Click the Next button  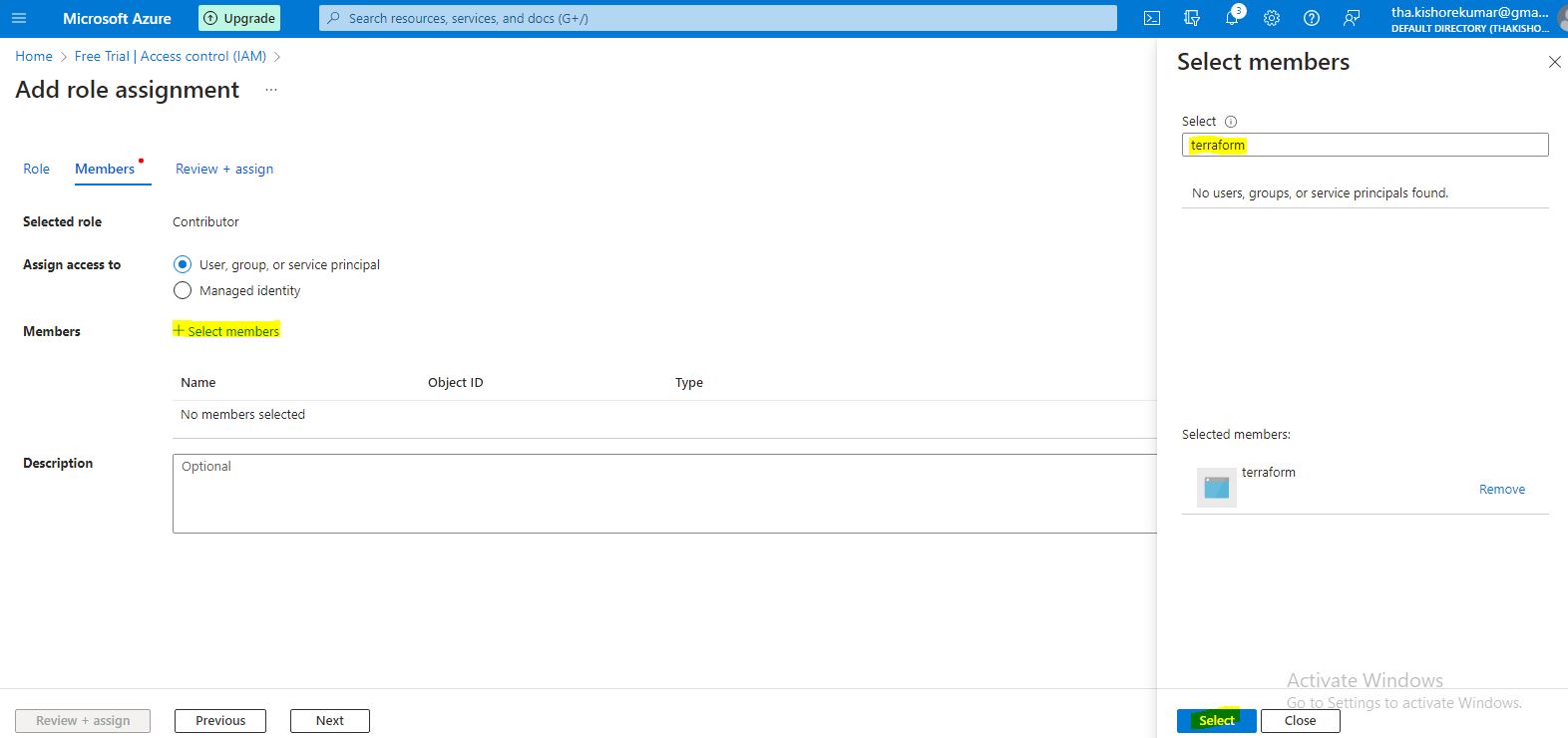tap(329, 720)
